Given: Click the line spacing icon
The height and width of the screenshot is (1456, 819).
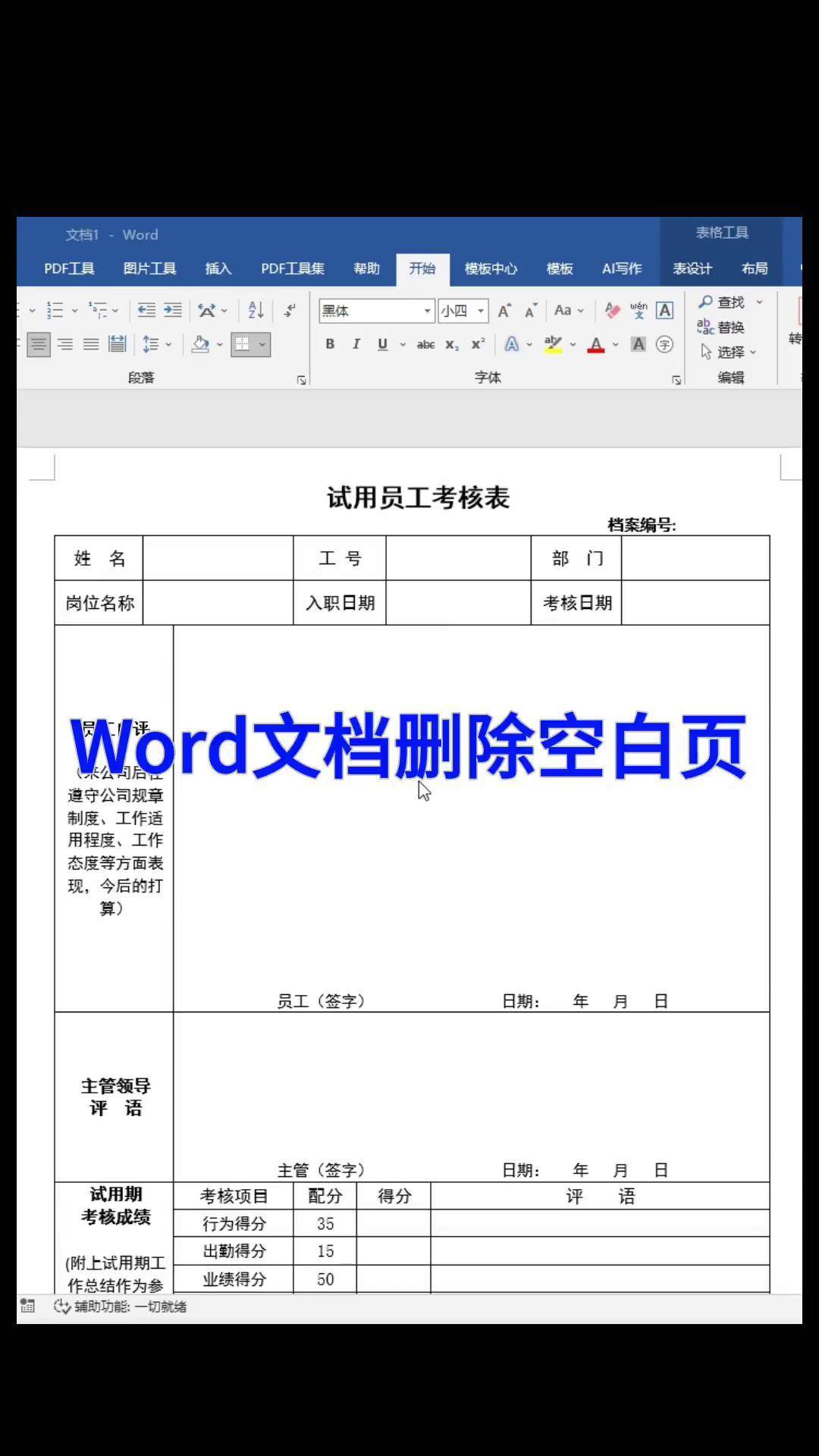Looking at the screenshot, I should coord(150,345).
